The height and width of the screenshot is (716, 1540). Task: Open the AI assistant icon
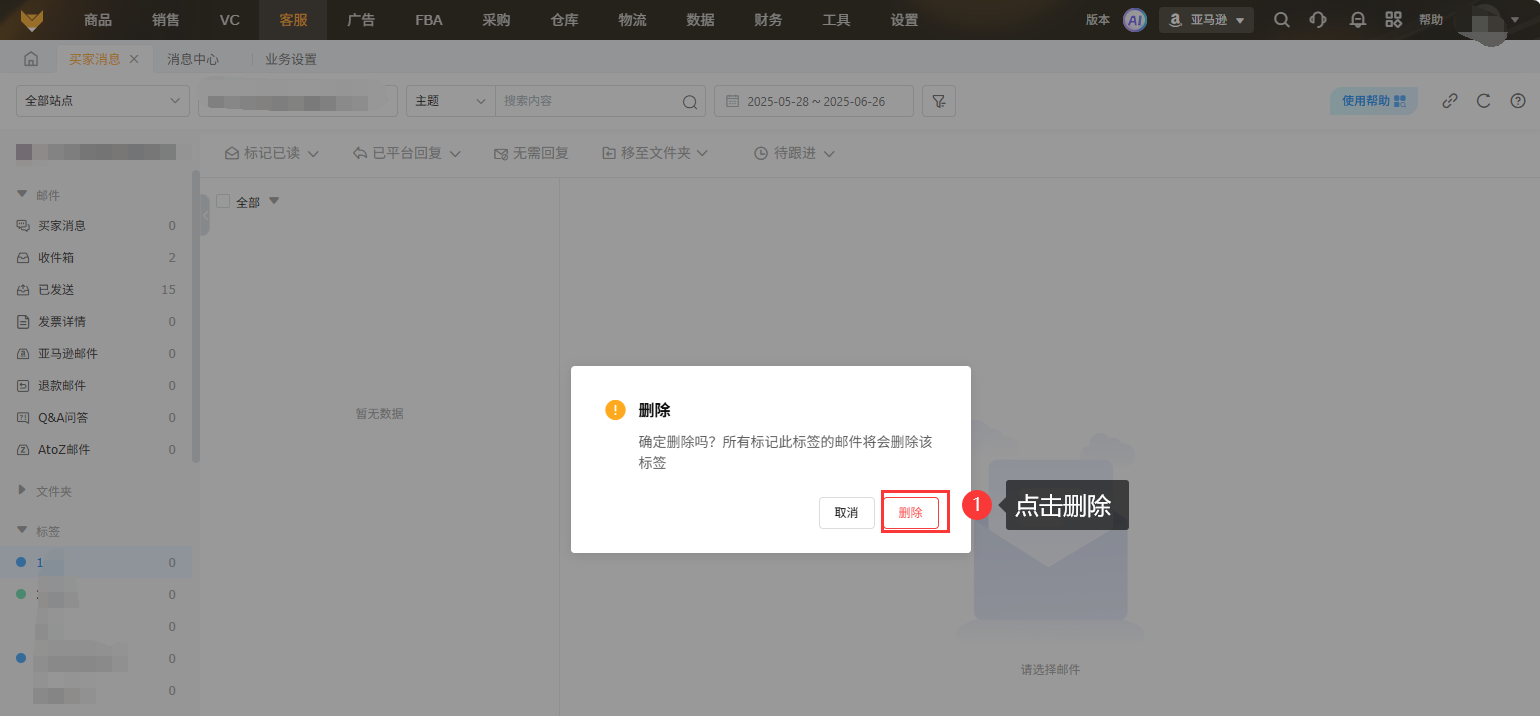(1134, 20)
